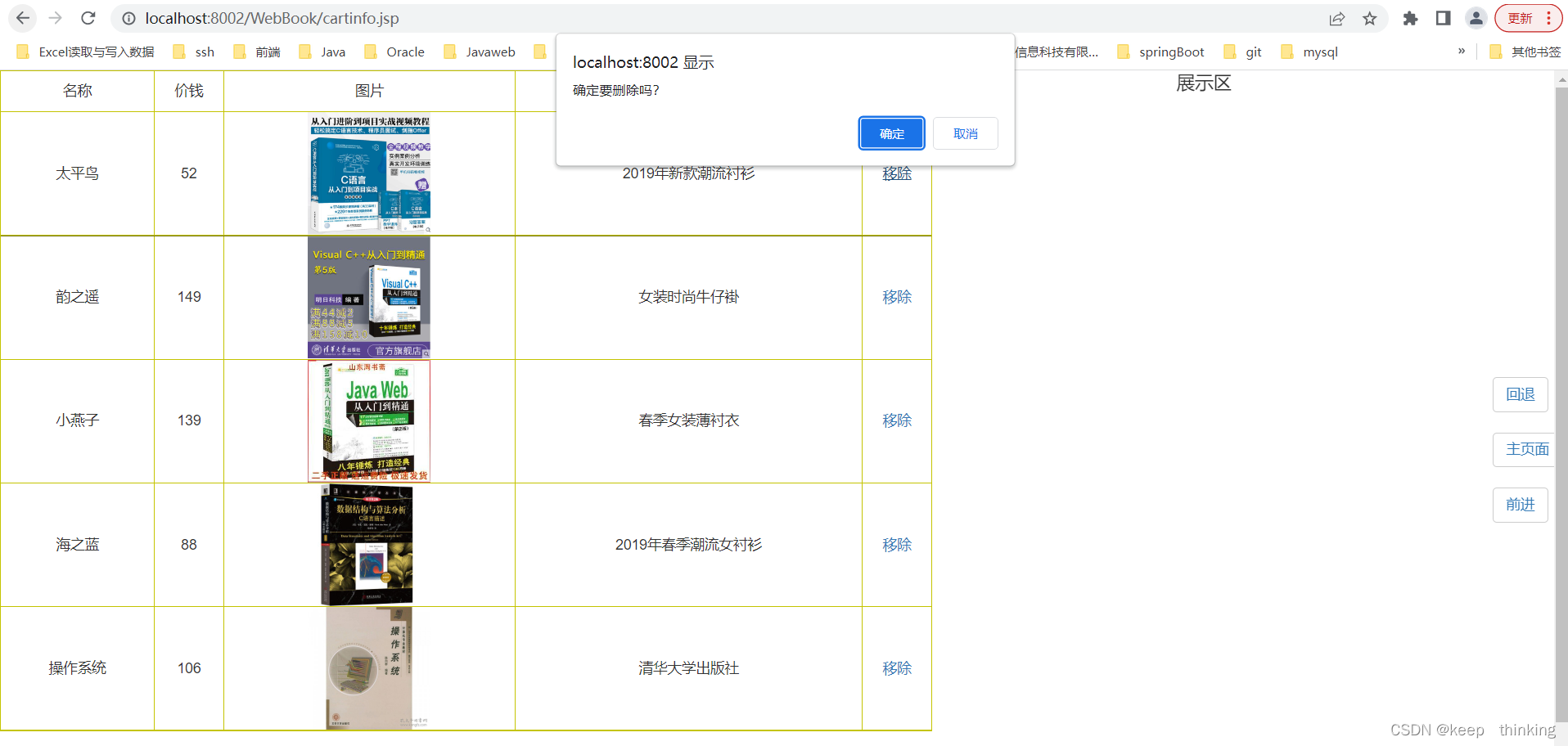The height and width of the screenshot is (746, 1568).
Task: Click the share icon in the address bar
Action: click(x=1336, y=18)
